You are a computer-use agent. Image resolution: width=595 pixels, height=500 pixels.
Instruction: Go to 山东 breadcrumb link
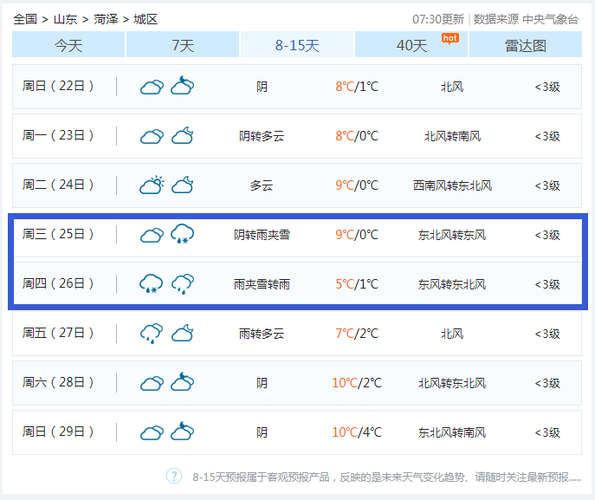click(x=65, y=19)
